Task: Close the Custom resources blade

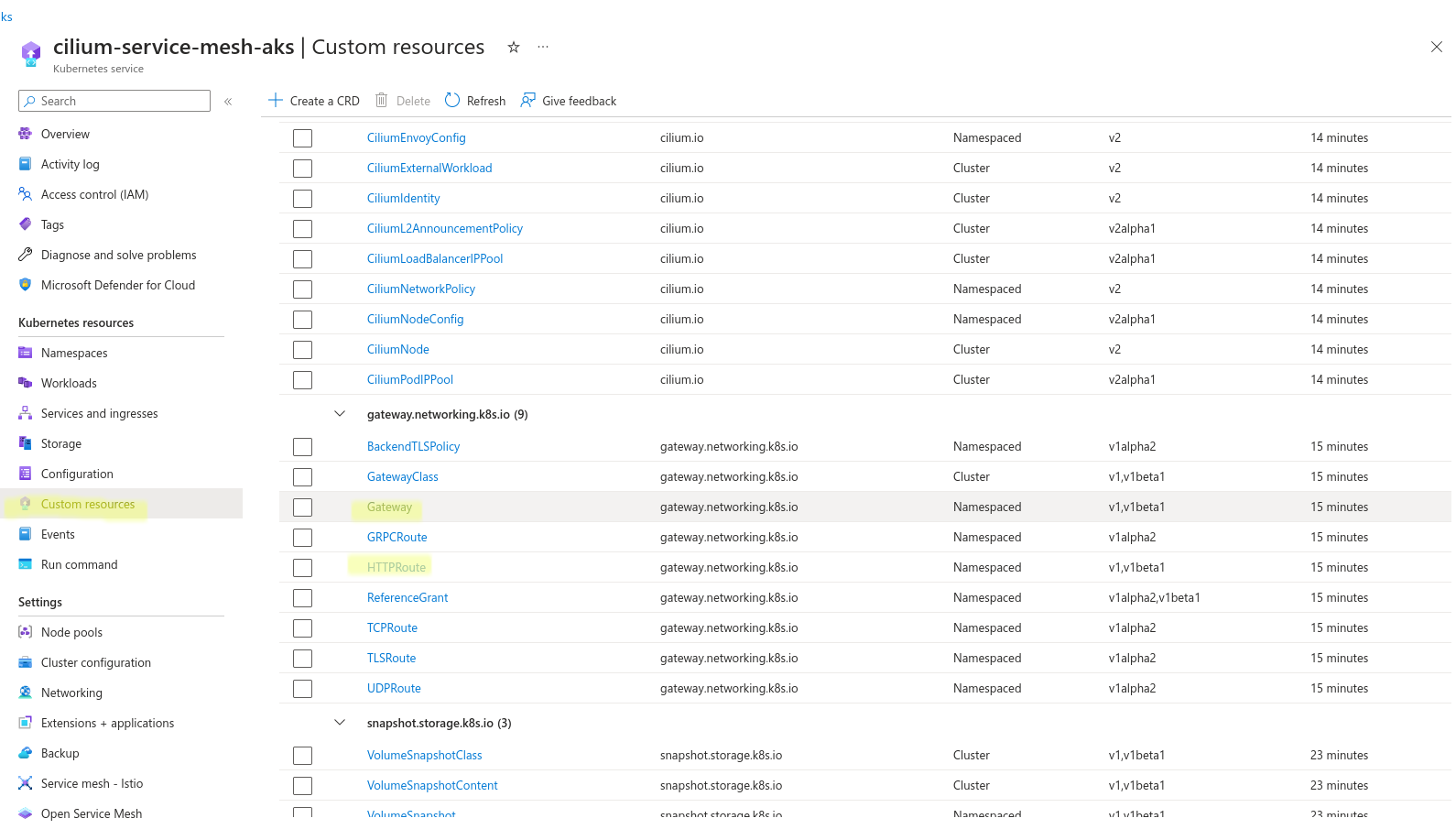Action: click(1436, 47)
